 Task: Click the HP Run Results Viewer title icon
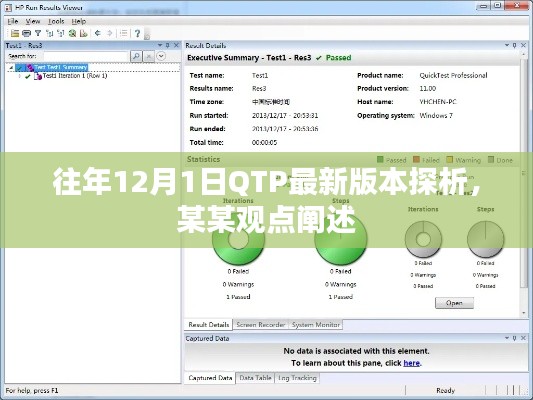[8, 7]
